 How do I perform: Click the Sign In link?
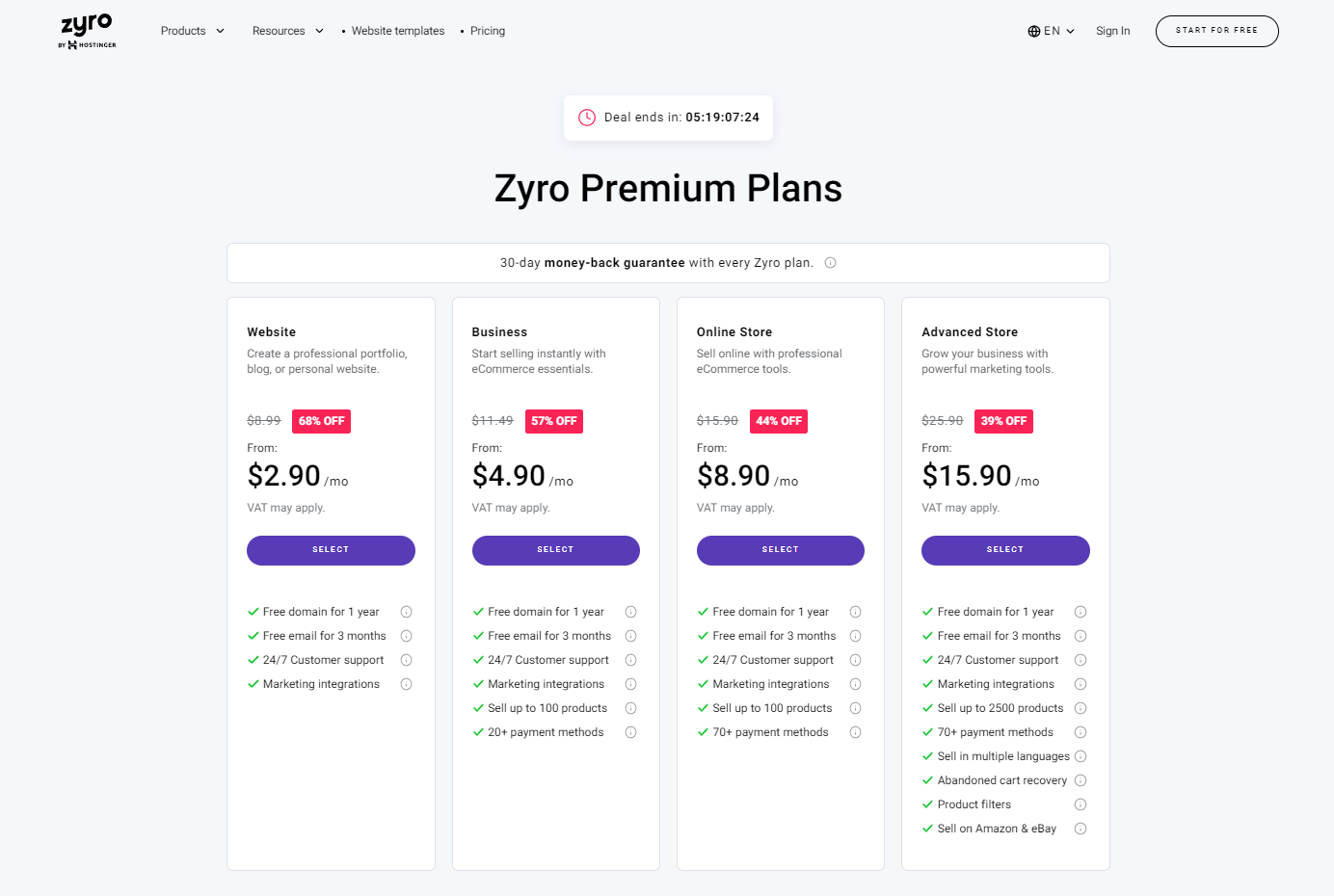coord(1112,31)
